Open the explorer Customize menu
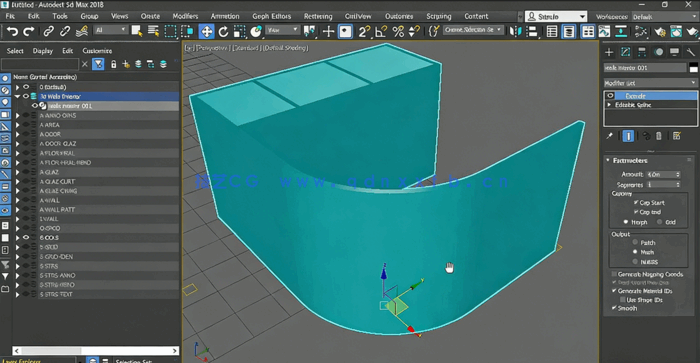The width and height of the screenshot is (700, 363). (97, 51)
